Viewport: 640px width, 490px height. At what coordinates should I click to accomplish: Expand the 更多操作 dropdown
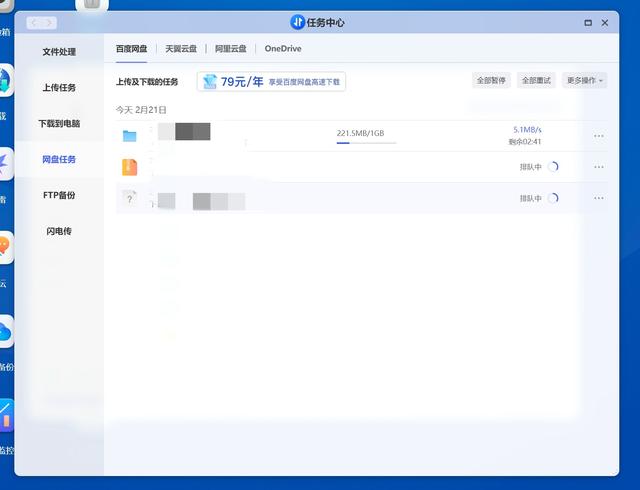pos(584,80)
